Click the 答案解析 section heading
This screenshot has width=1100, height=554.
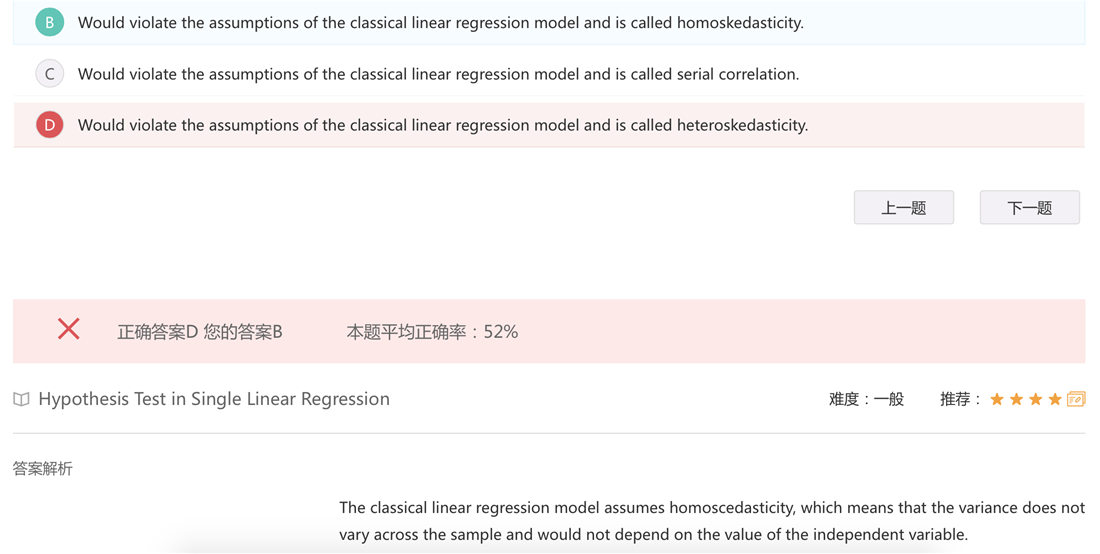pos(42,468)
